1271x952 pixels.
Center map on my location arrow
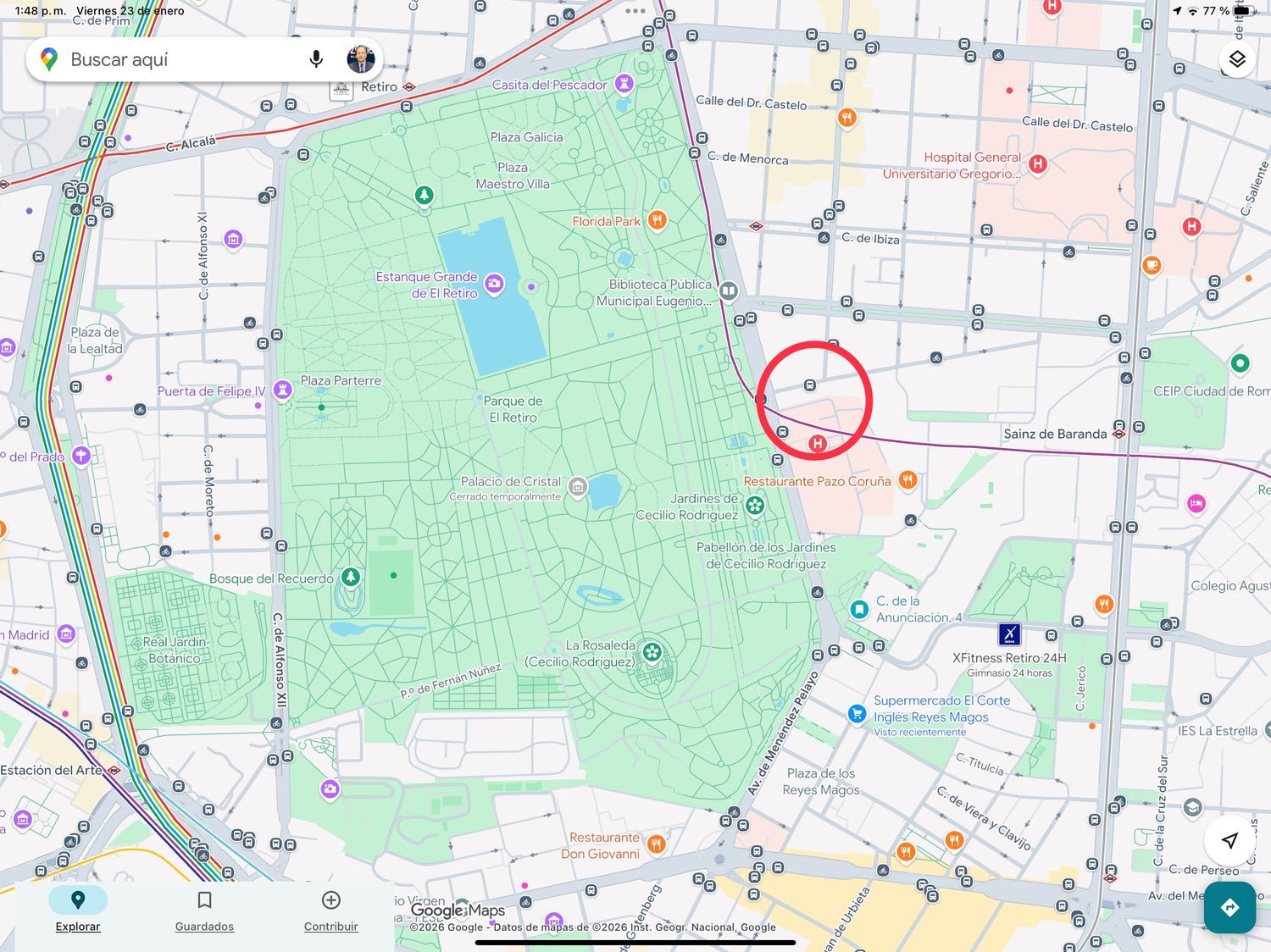[x=1229, y=840]
